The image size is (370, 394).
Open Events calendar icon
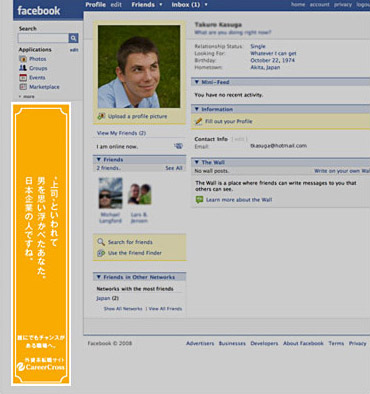(x=23, y=78)
